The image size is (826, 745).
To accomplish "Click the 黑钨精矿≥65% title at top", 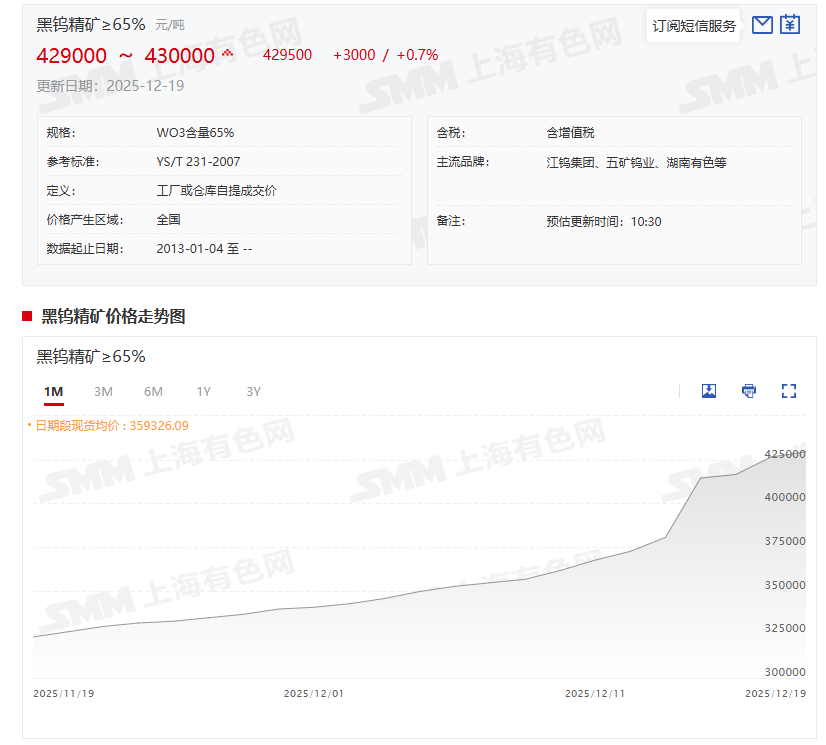I will coord(91,24).
